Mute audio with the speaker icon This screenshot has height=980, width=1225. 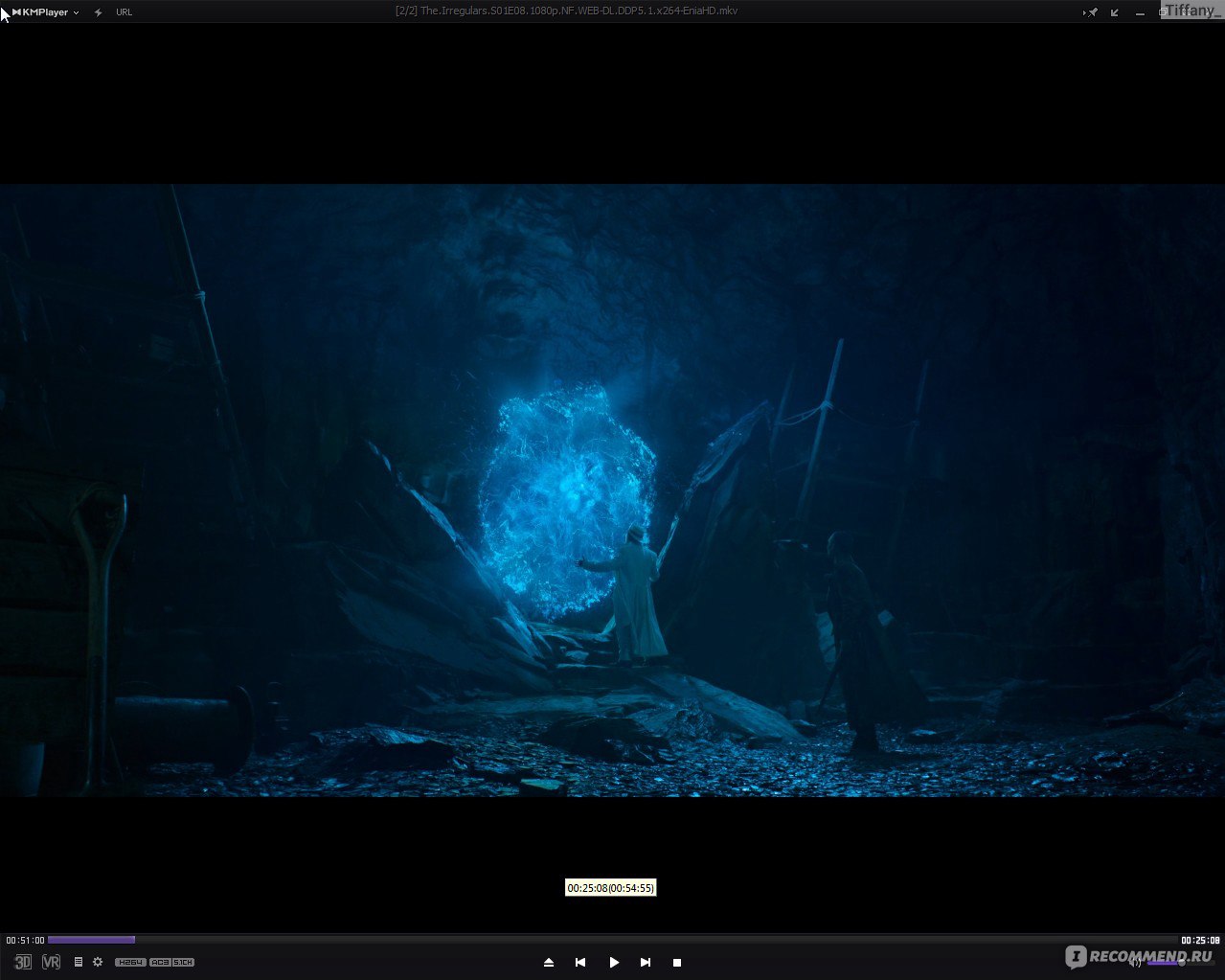(1135, 962)
